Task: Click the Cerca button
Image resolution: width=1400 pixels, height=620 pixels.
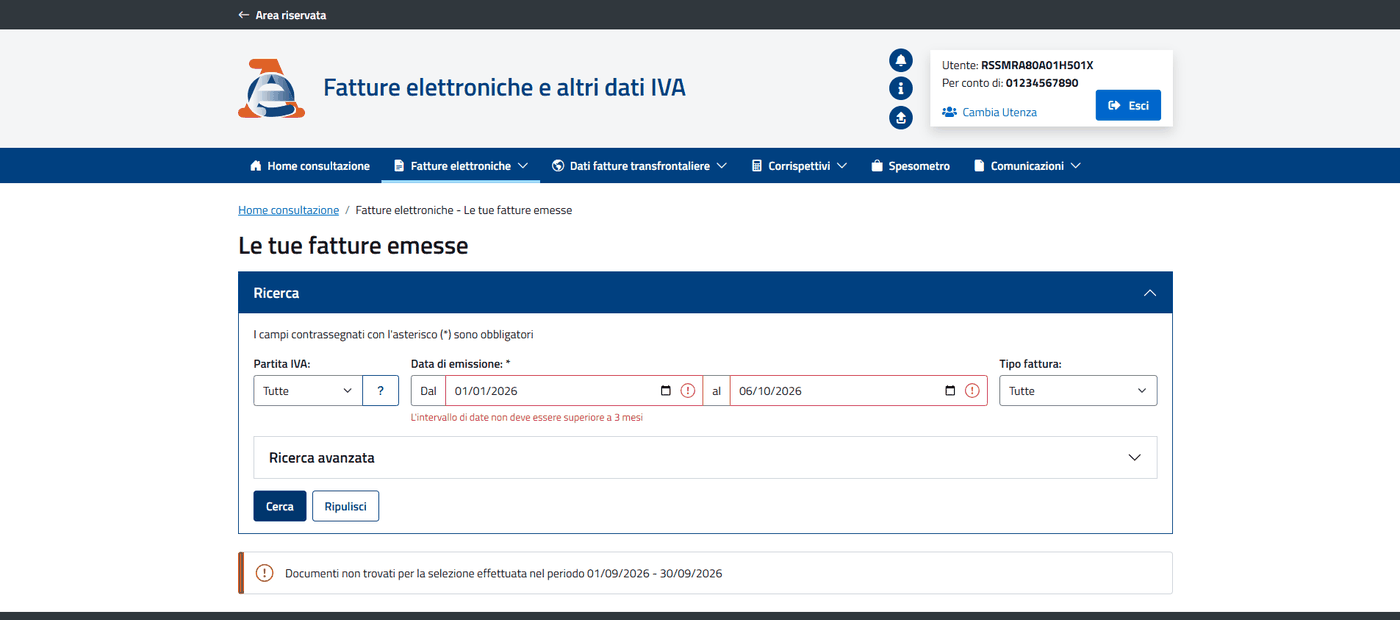Action: (x=280, y=506)
